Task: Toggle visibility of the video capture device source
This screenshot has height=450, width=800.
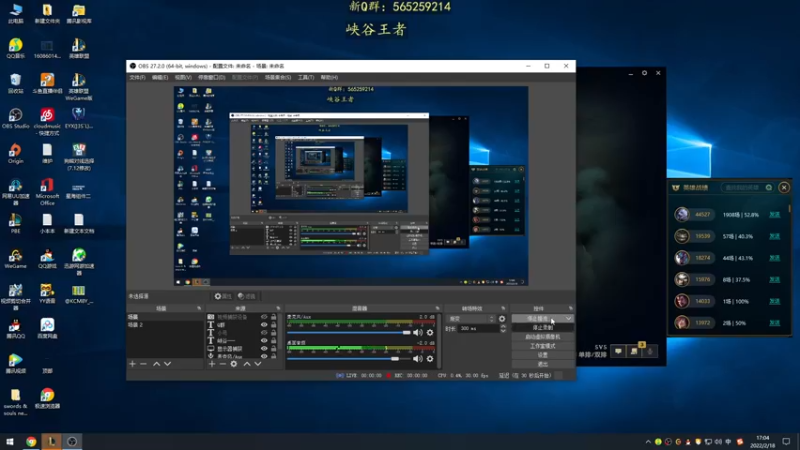Action: [264, 317]
